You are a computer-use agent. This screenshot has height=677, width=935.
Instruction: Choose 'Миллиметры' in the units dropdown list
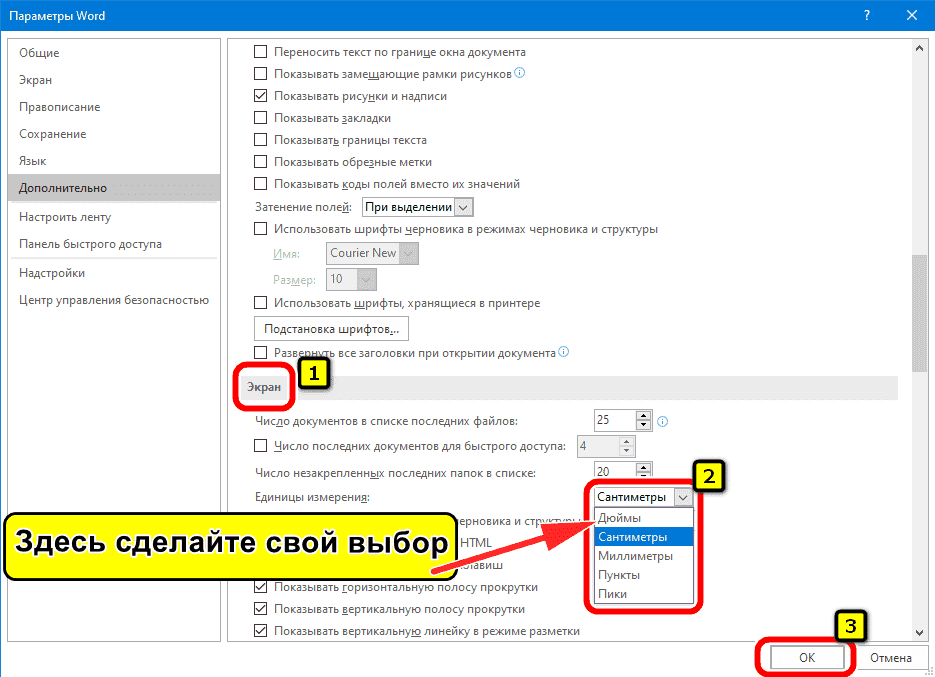(x=635, y=556)
